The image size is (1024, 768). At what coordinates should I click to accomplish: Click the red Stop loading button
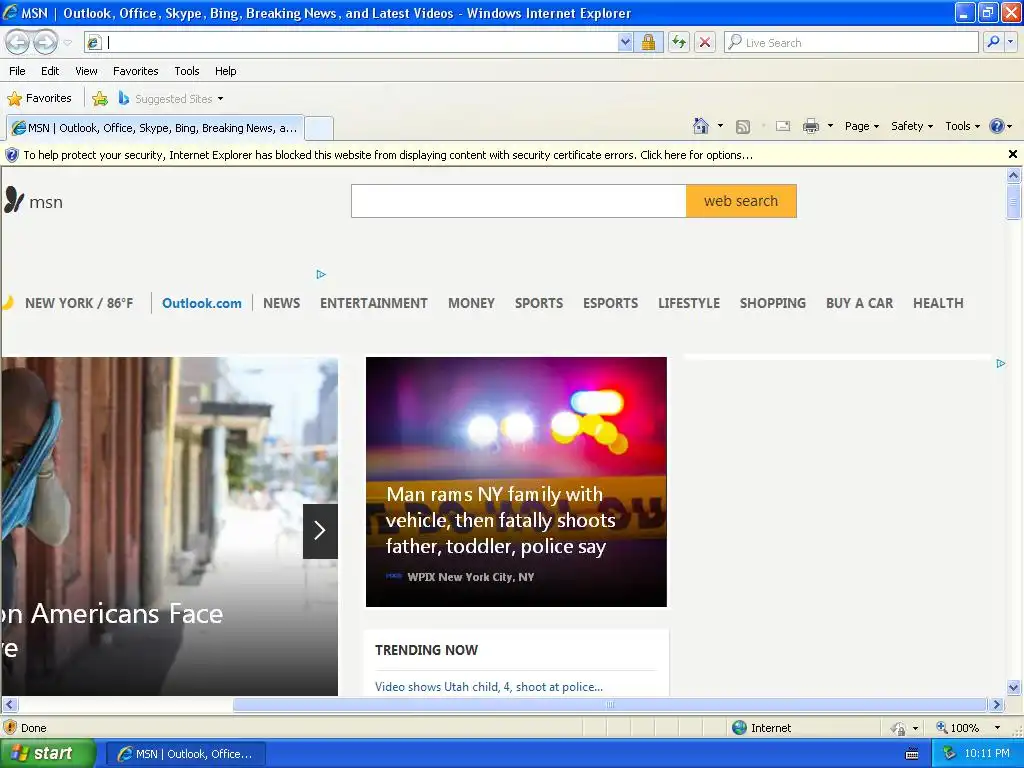[705, 42]
